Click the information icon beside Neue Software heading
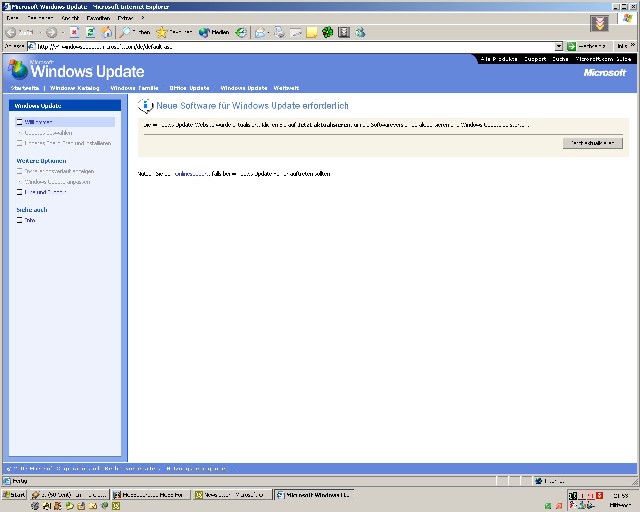 [145, 105]
